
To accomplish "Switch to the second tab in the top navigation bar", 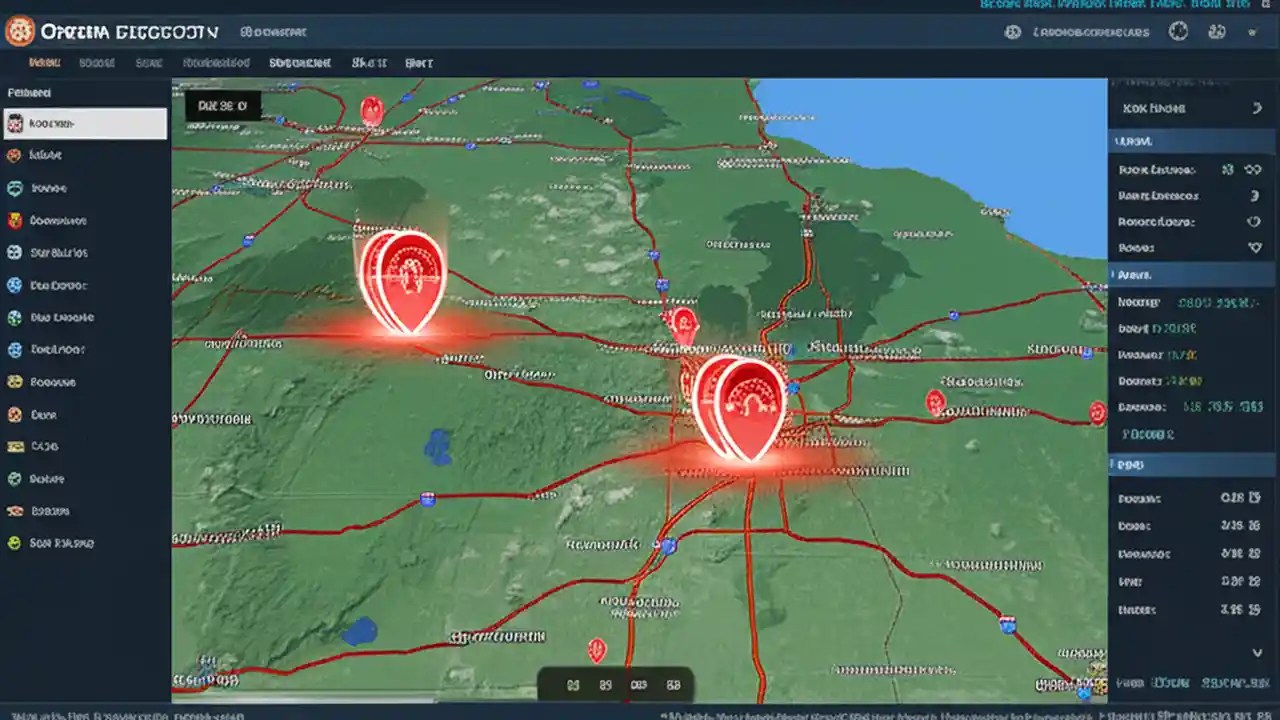I will coord(97,62).
